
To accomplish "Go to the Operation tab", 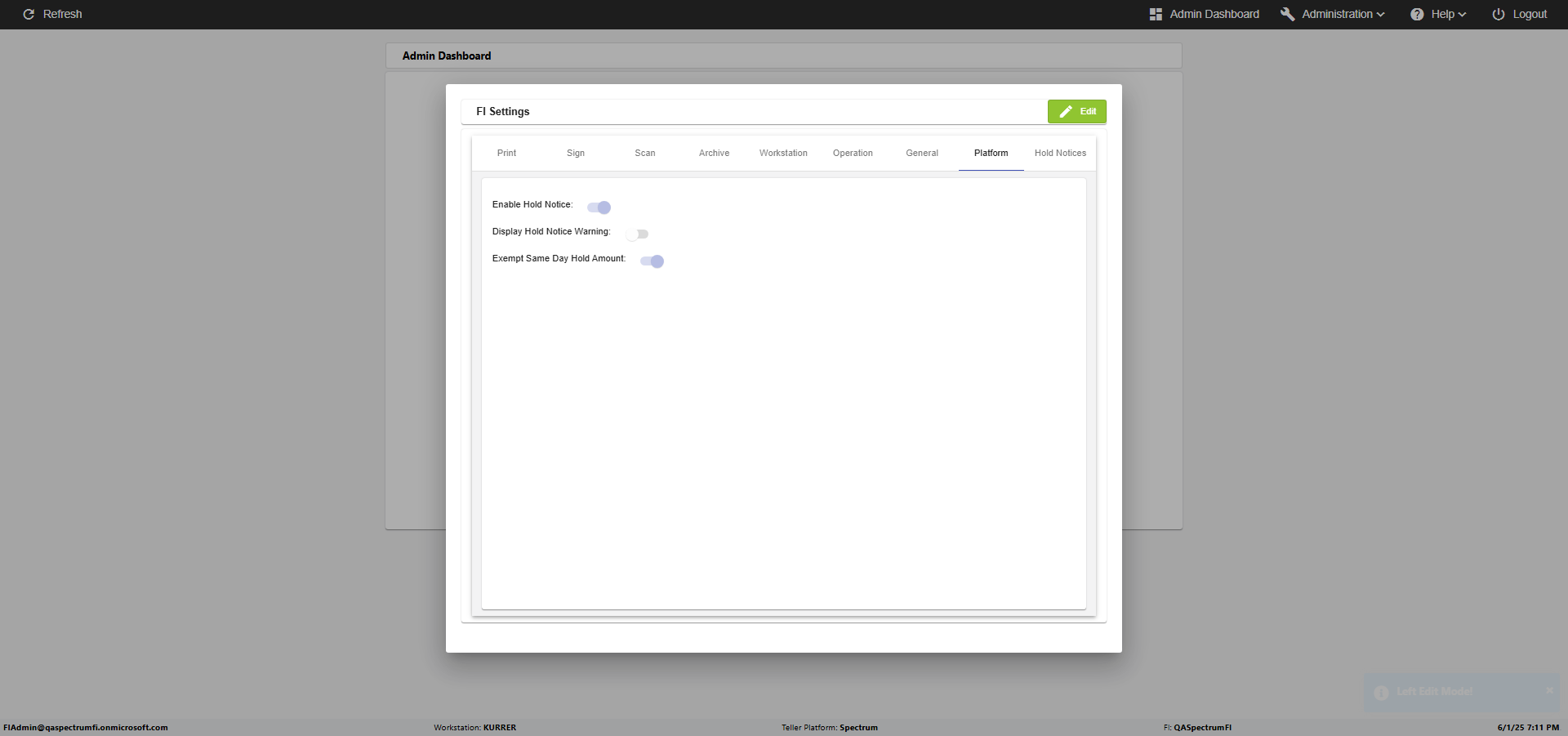I will (853, 154).
